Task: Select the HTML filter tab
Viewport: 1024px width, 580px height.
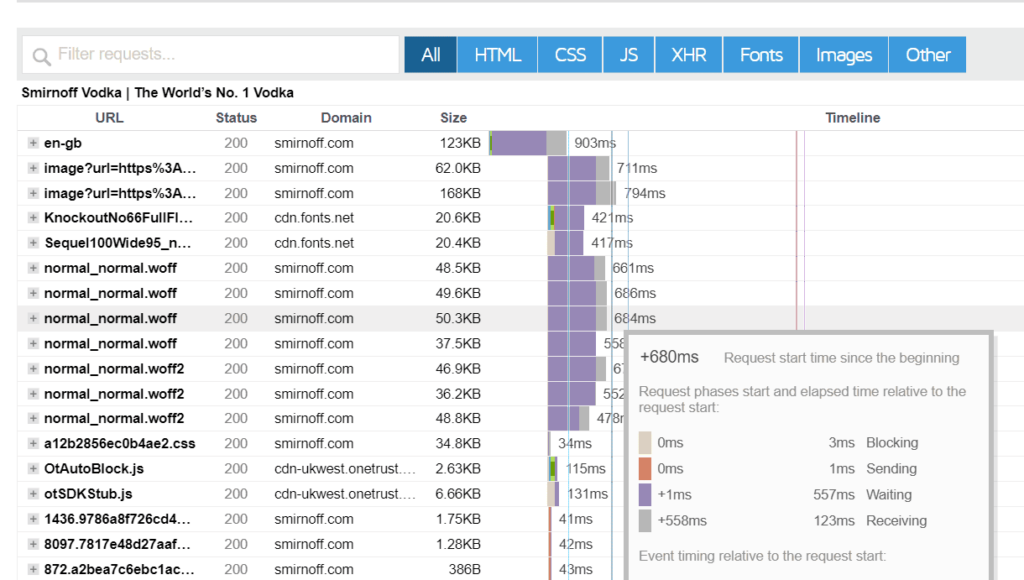Action: click(x=497, y=55)
